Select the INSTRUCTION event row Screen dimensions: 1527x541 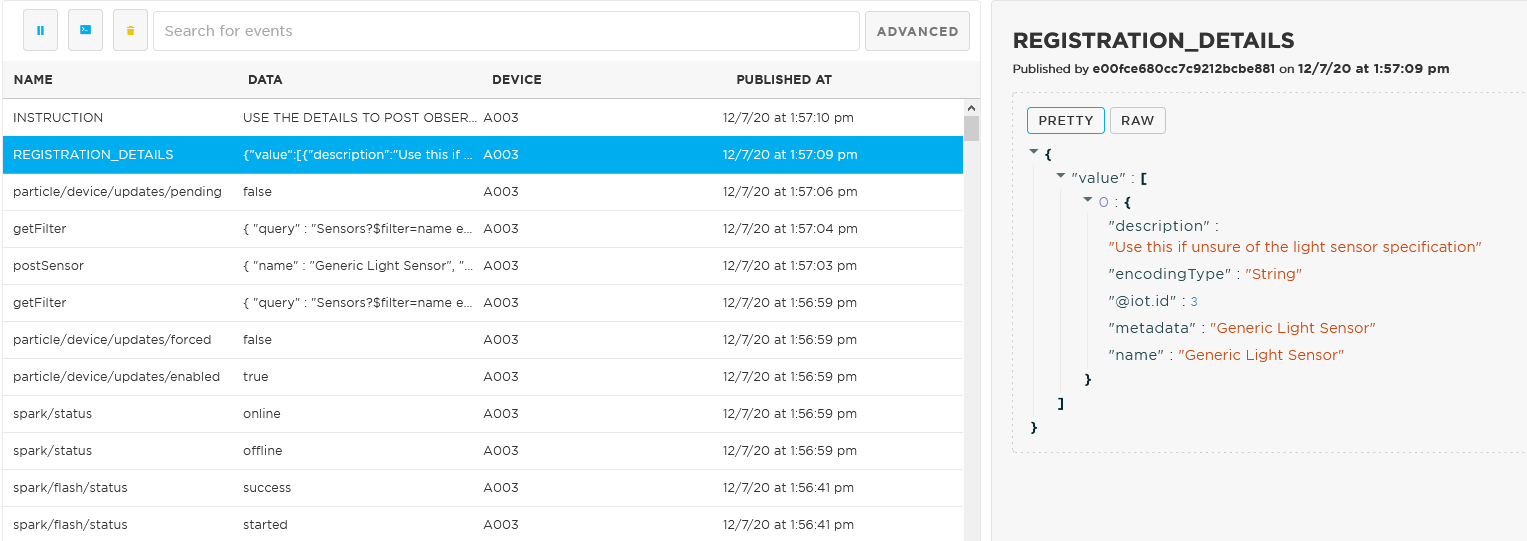(x=483, y=118)
